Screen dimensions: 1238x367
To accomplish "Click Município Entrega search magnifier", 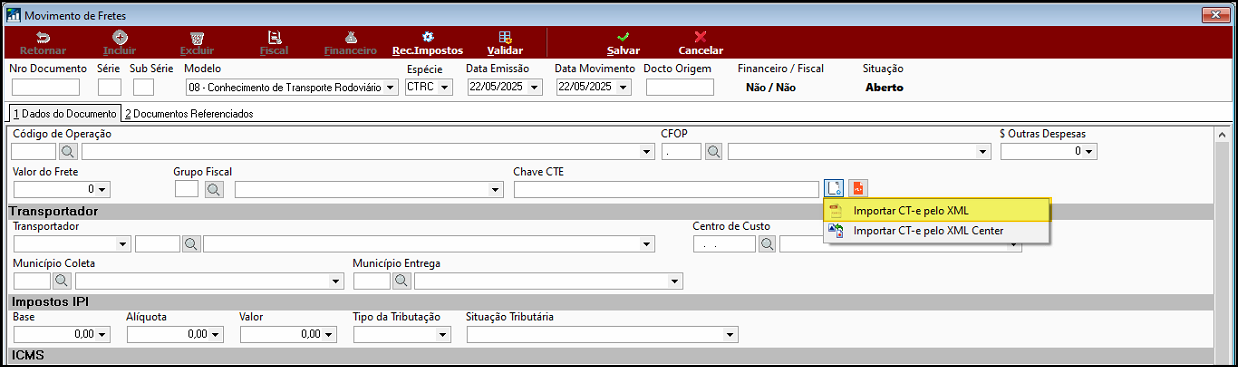I will click(x=401, y=281).
